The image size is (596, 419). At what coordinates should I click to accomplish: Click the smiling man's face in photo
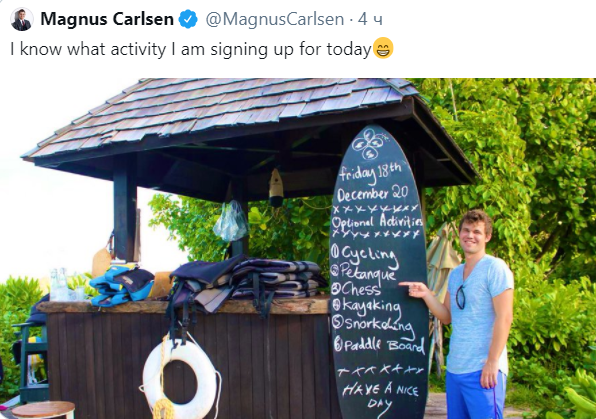tap(474, 235)
